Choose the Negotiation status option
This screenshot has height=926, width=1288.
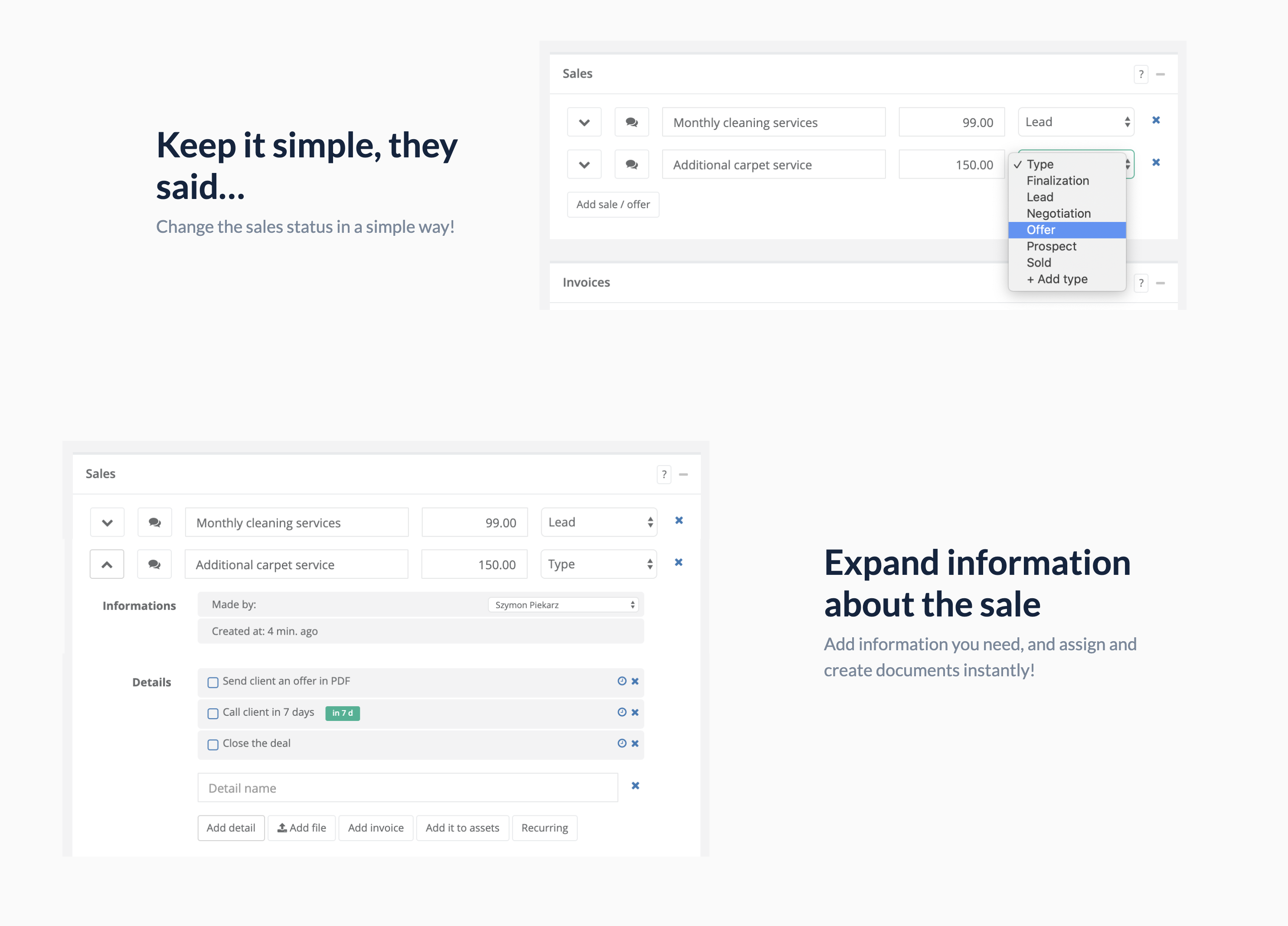[1059, 213]
